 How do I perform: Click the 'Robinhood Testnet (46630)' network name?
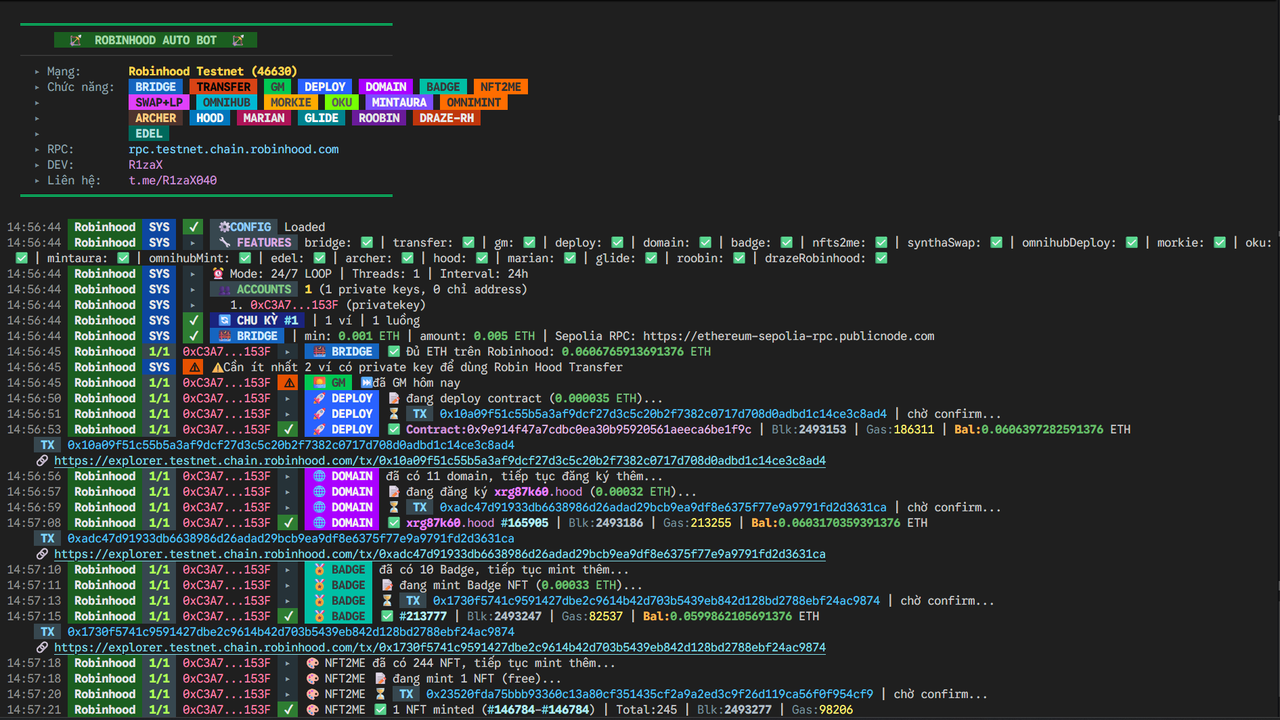[213, 71]
